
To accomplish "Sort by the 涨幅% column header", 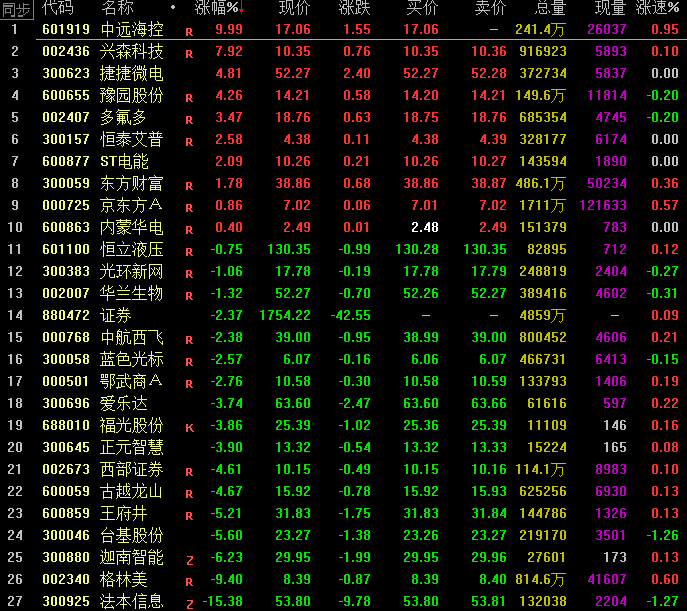I will pyautogui.click(x=216, y=7).
